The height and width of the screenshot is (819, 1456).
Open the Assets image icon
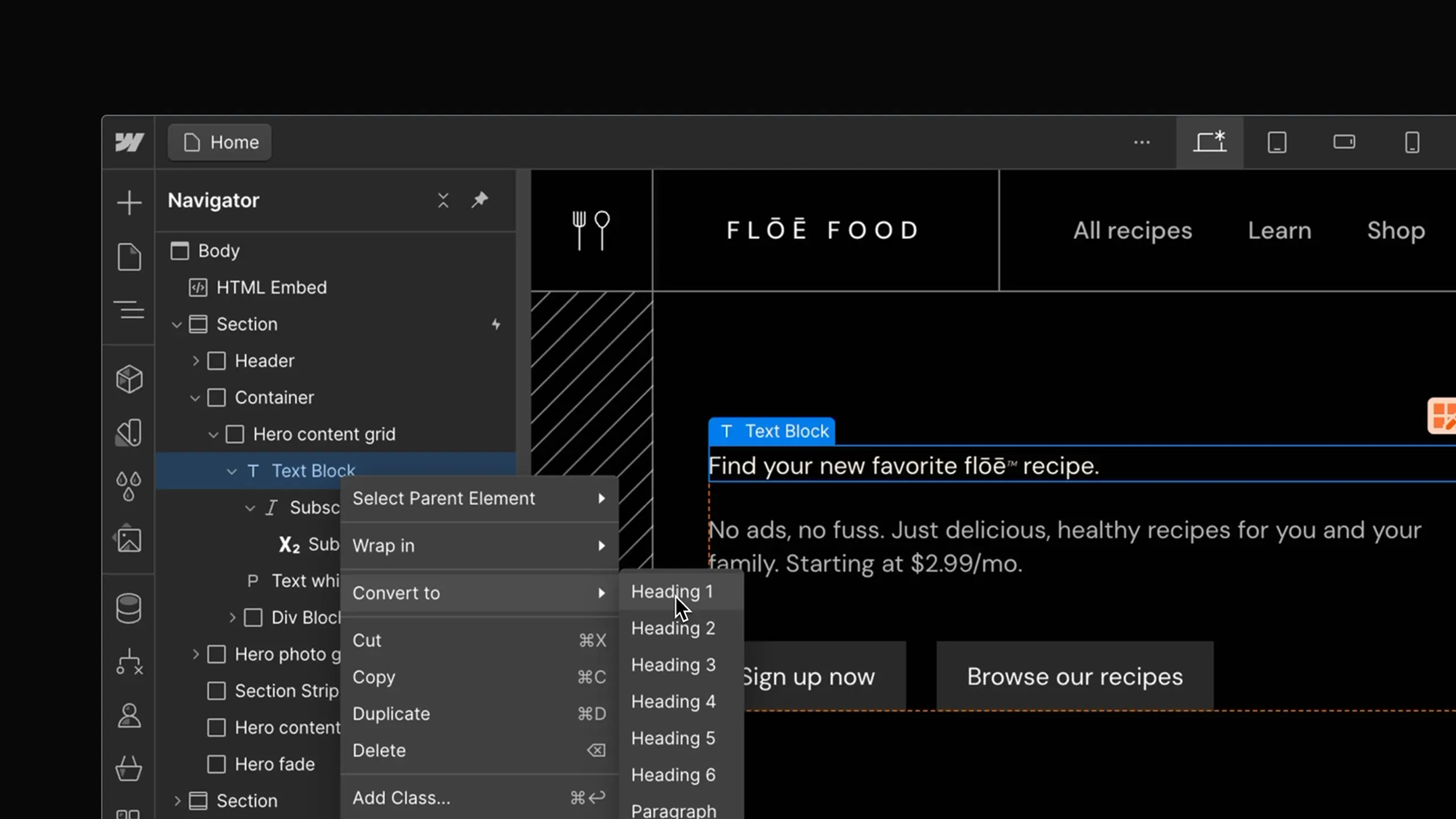(129, 540)
